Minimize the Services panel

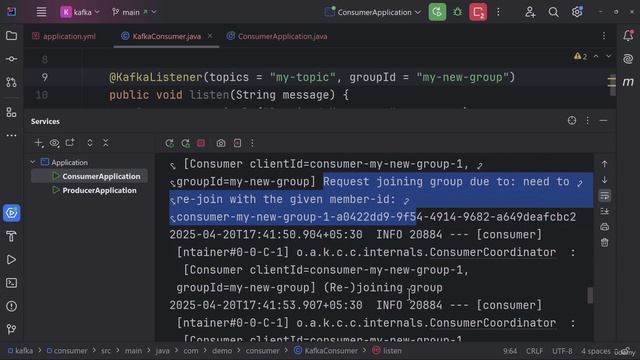tap(604, 120)
